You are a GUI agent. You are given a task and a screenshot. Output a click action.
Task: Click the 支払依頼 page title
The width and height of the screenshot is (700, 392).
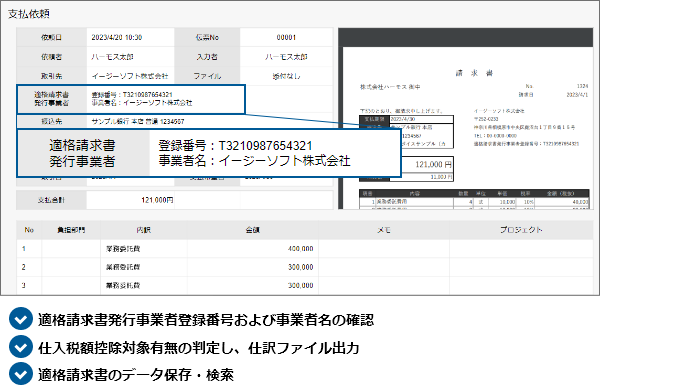(x=29, y=14)
